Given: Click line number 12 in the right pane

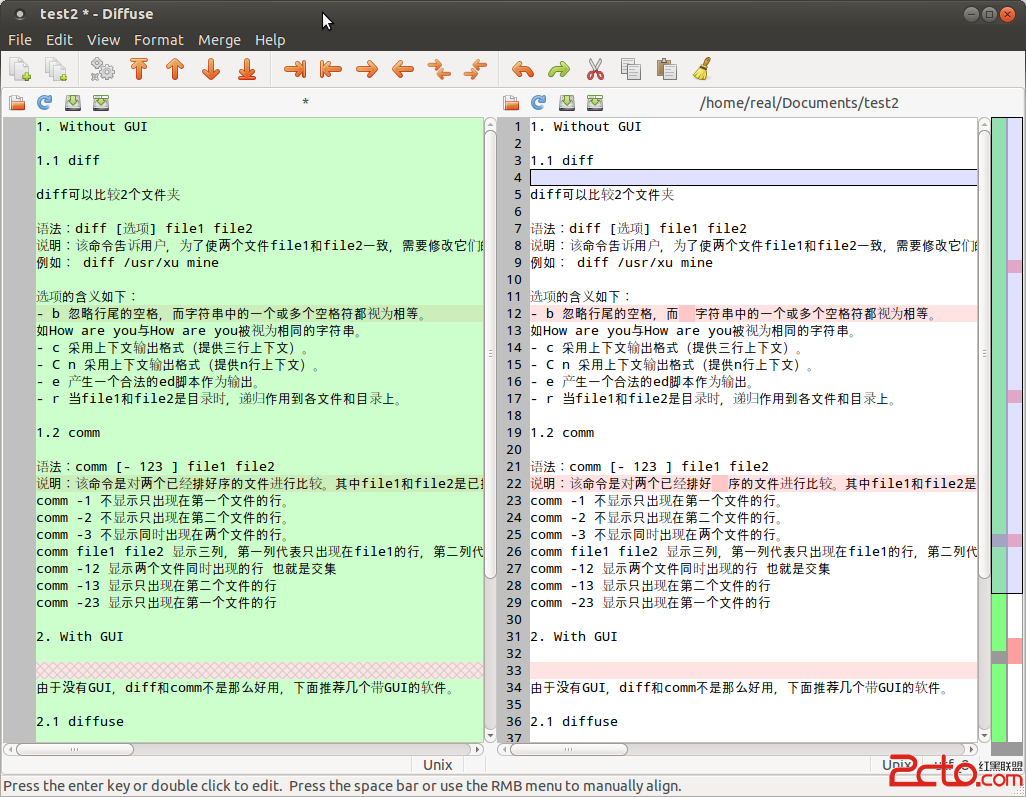Looking at the screenshot, I should [514, 313].
